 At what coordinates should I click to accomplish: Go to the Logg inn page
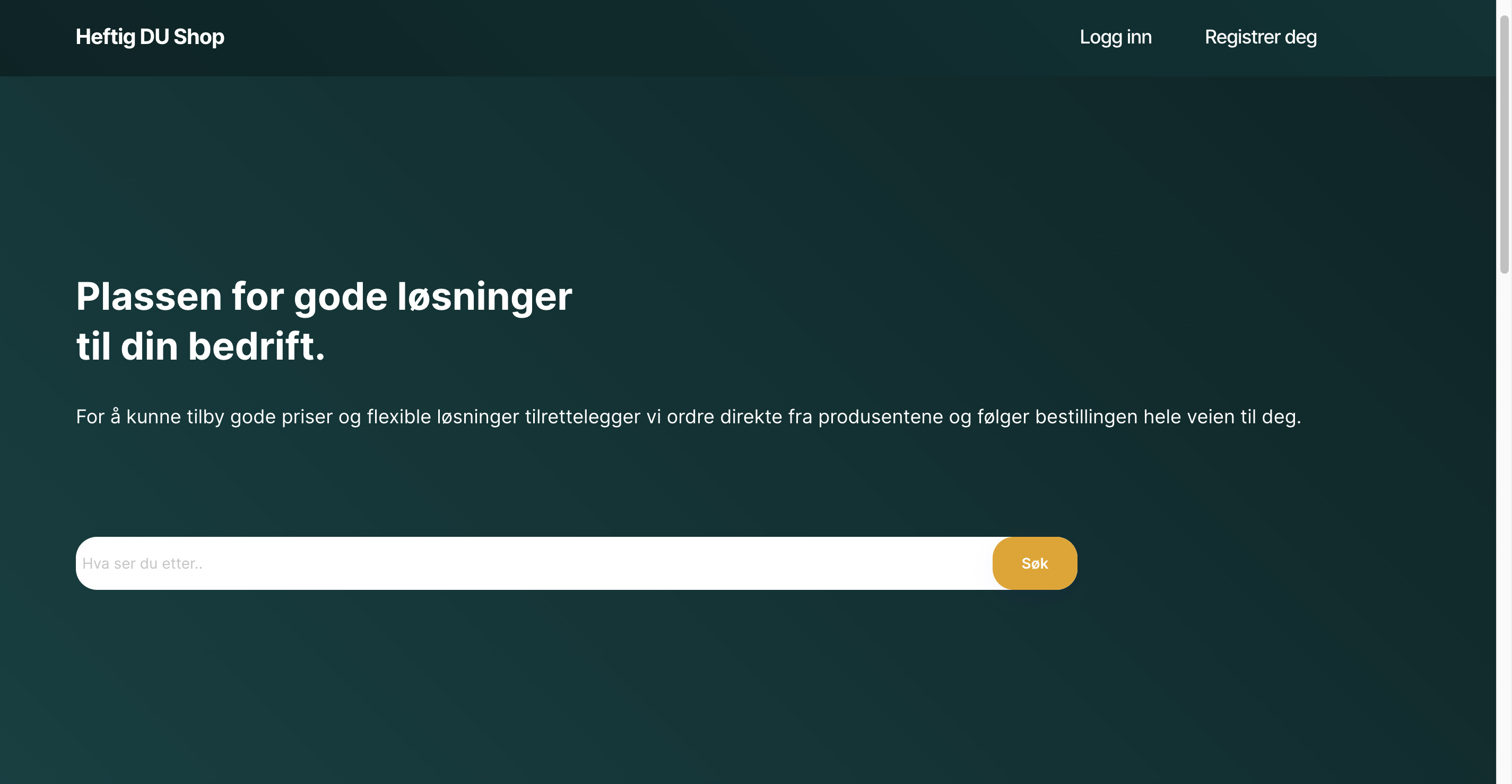click(1115, 37)
